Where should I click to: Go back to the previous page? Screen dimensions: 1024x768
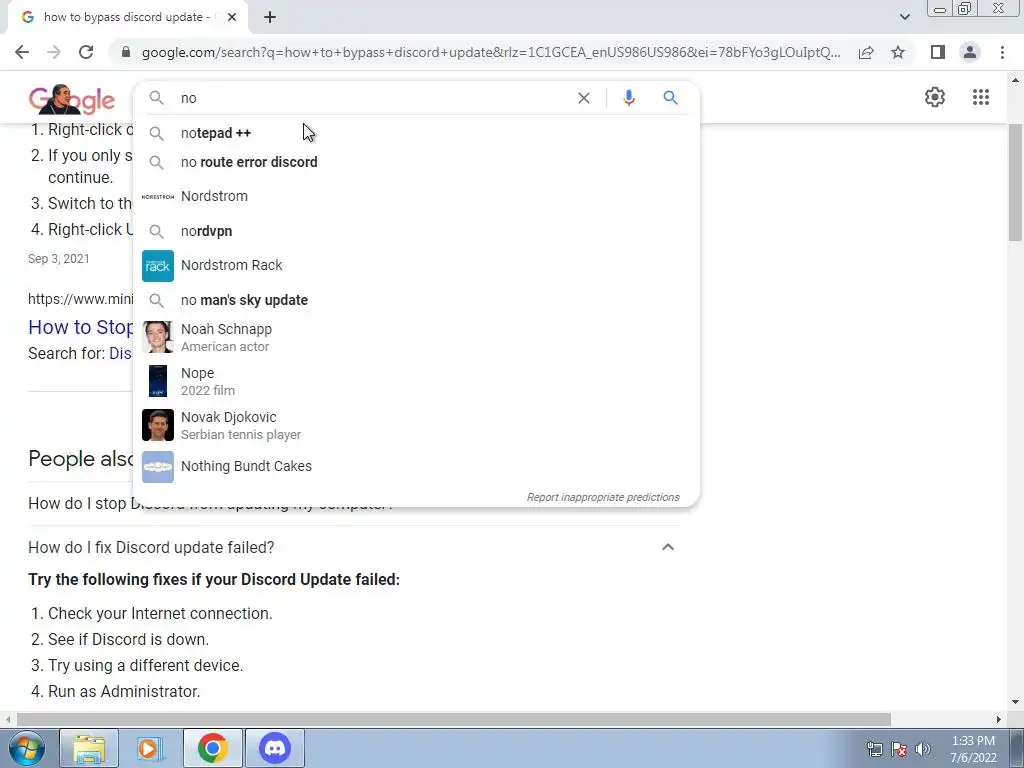[22, 52]
